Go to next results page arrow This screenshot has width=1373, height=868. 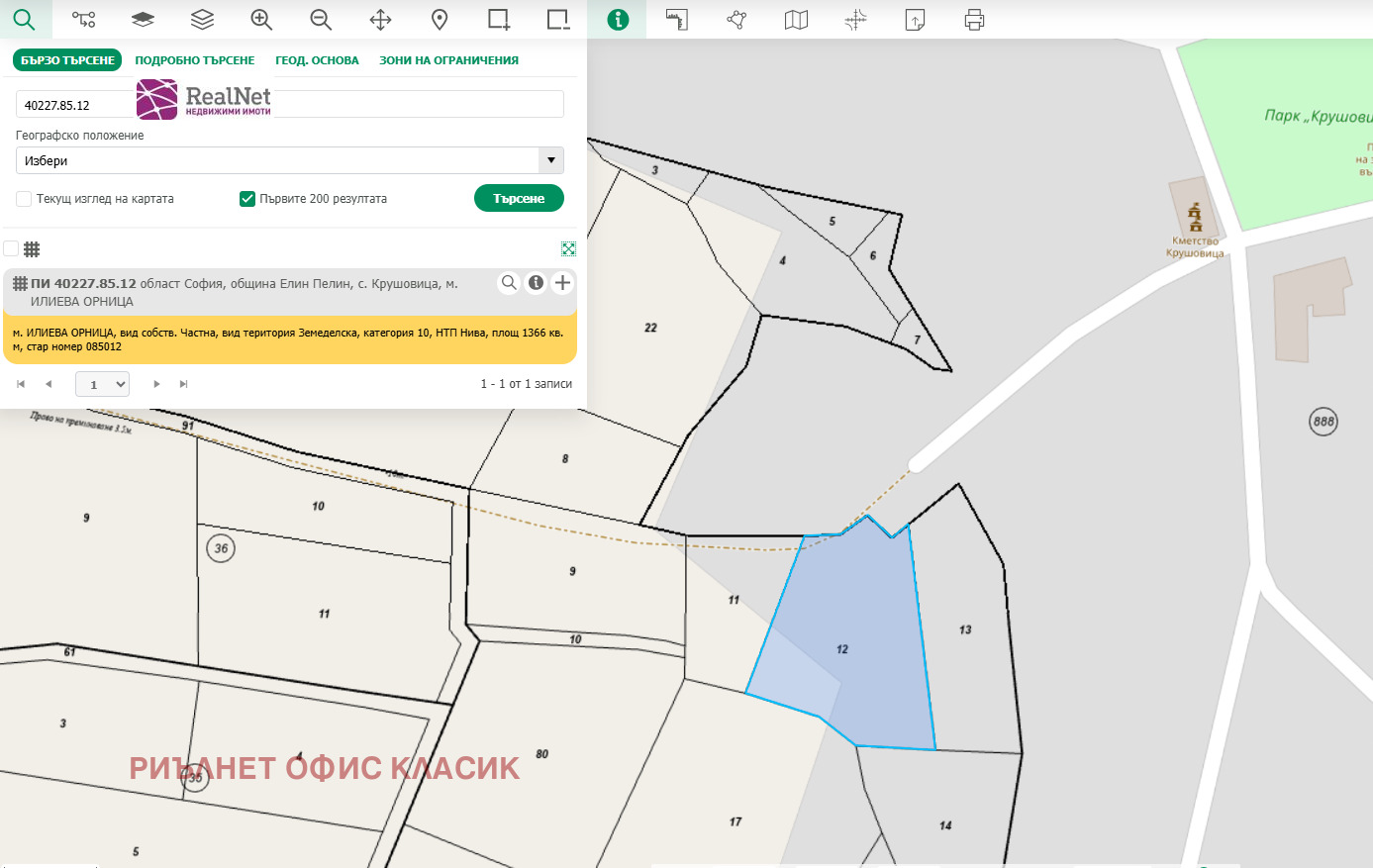click(156, 384)
